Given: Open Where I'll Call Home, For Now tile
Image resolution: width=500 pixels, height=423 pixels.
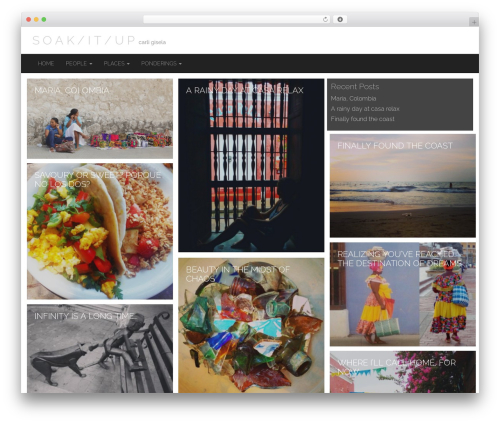Looking at the screenshot, I should coord(403,372).
